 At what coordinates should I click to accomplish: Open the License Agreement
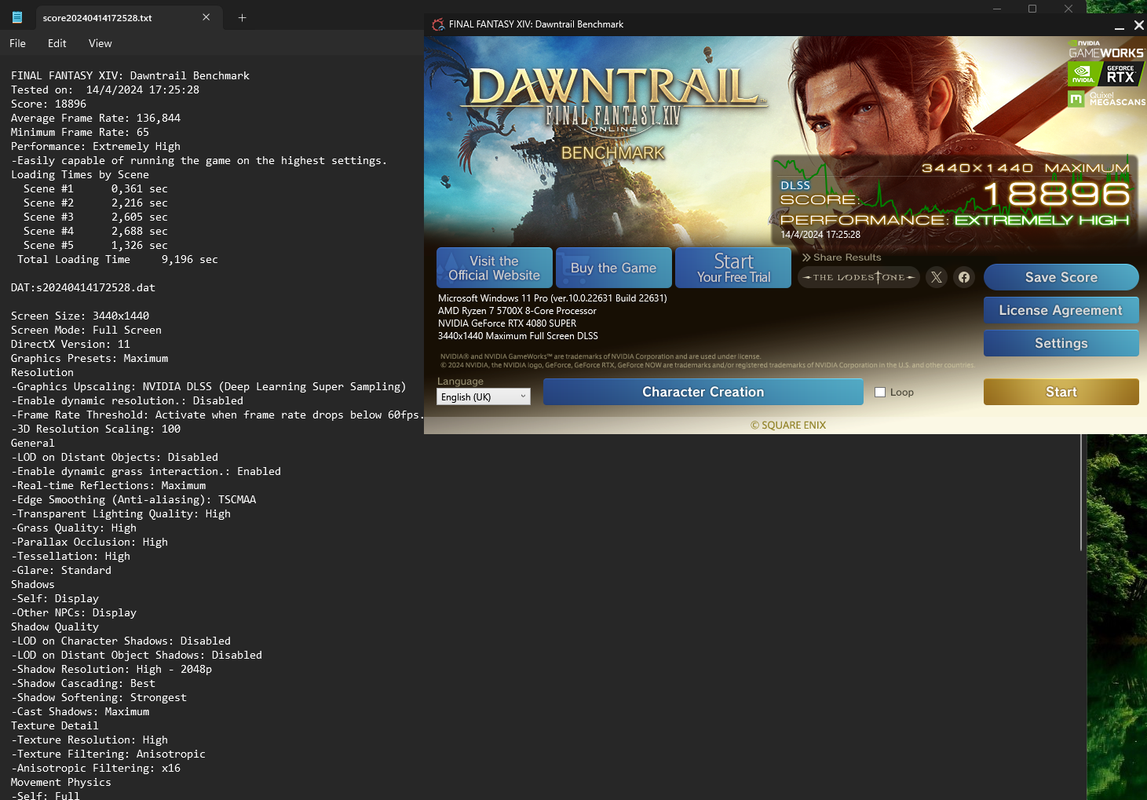pyautogui.click(x=1061, y=310)
